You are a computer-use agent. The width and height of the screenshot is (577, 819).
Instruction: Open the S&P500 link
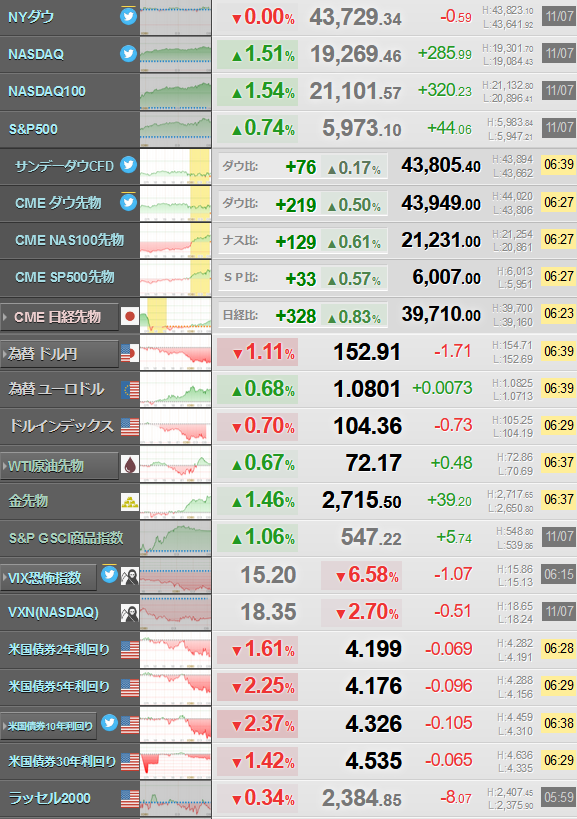(33, 129)
